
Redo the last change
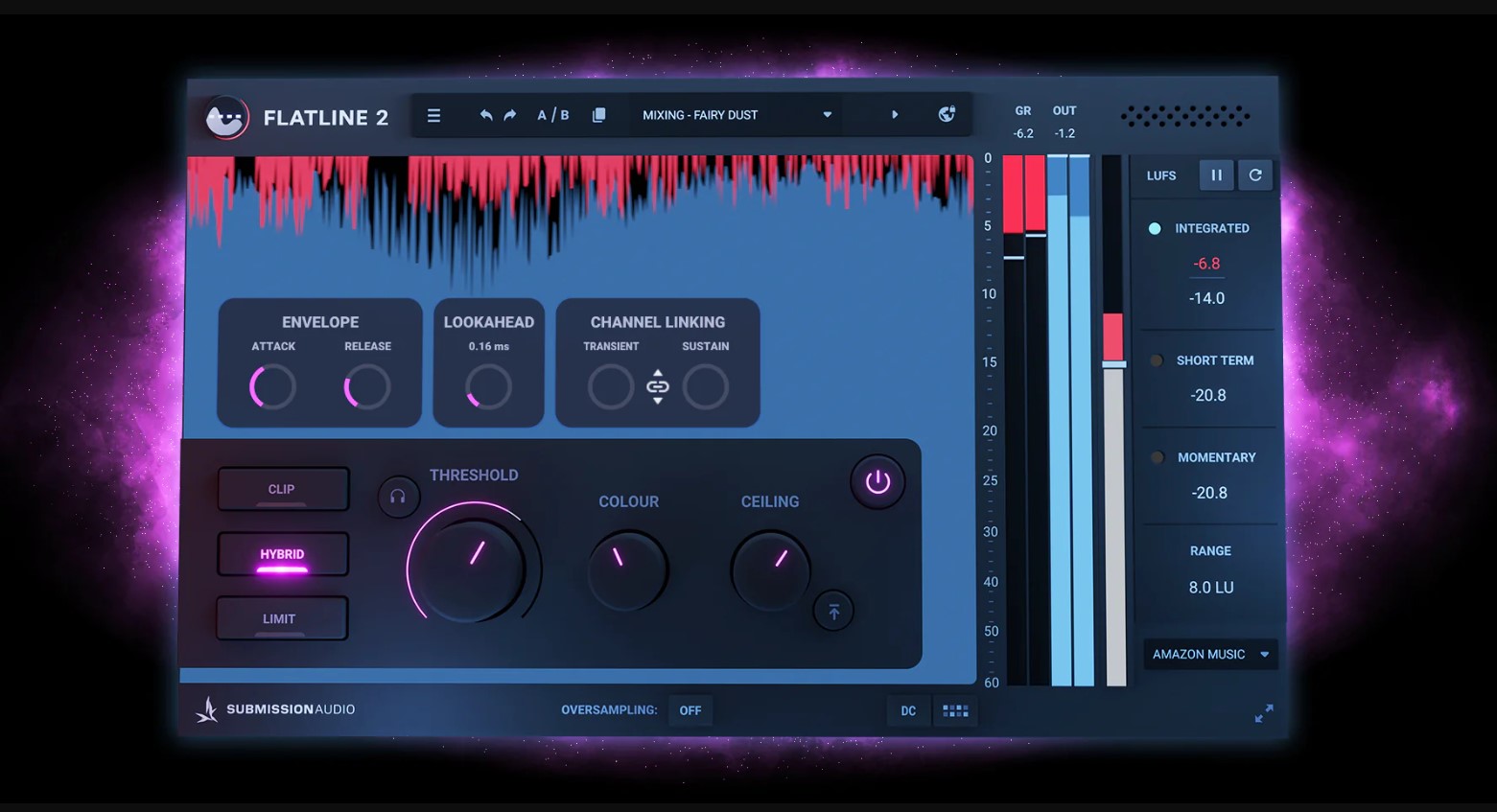[x=510, y=115]
